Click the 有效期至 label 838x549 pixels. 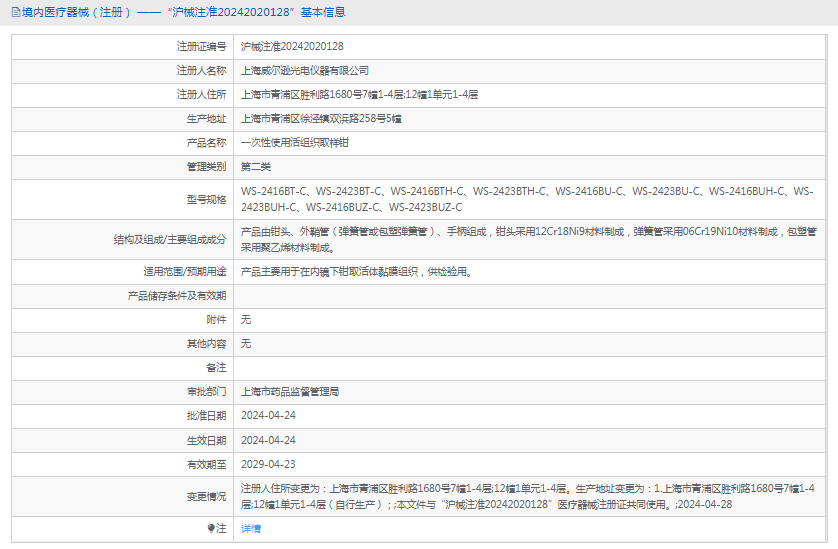(x=206, y=465)
